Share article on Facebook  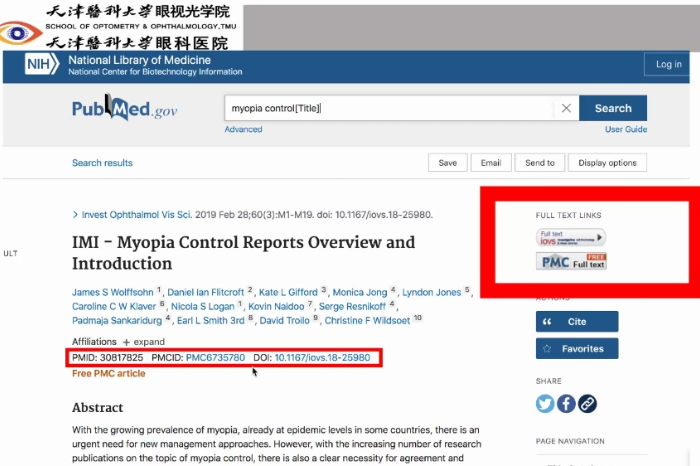566,404
